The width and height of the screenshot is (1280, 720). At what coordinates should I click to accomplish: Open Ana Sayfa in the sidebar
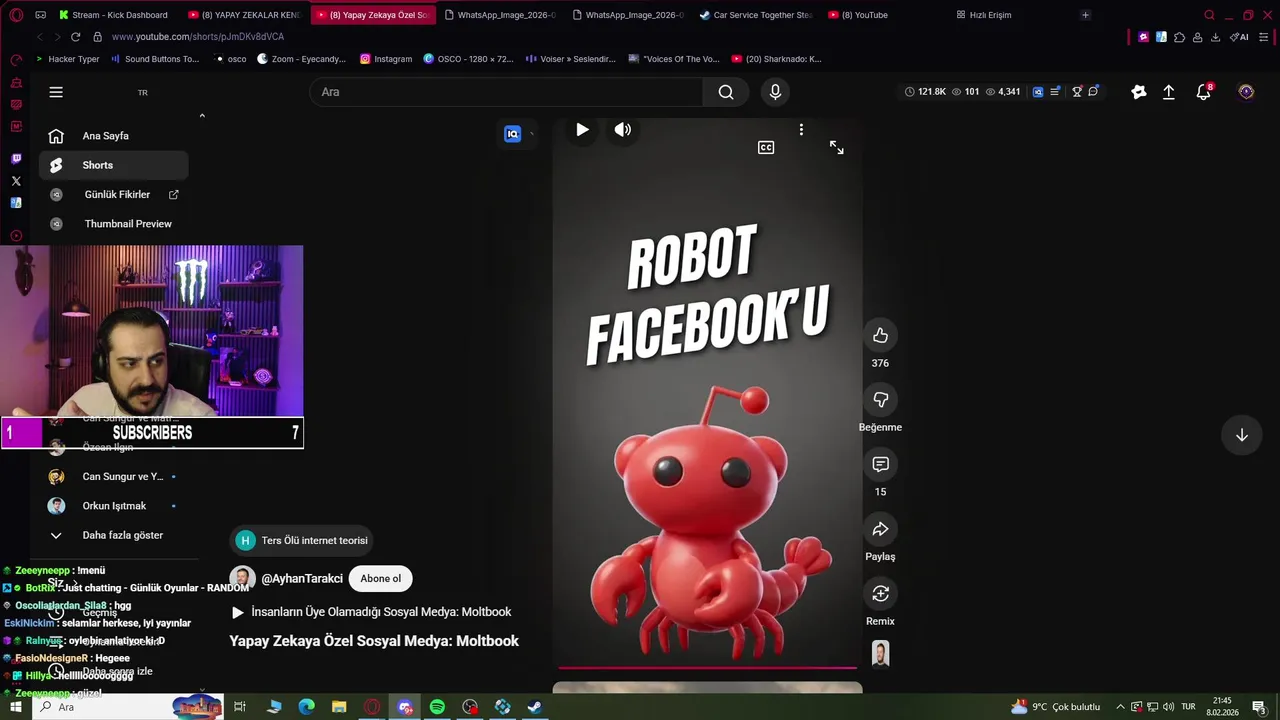[113, 136]
